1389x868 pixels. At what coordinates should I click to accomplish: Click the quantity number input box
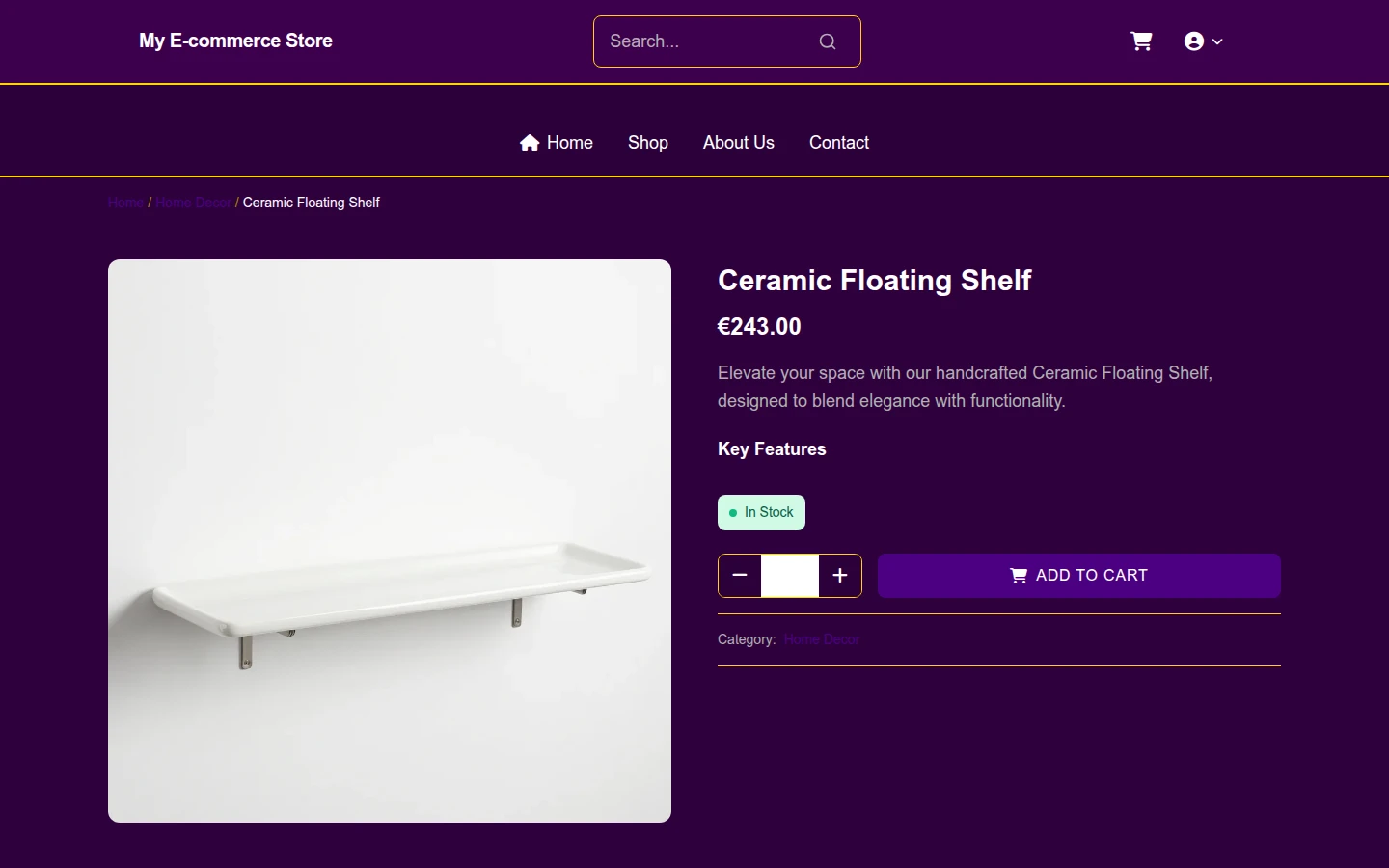[x=790, y=576]
